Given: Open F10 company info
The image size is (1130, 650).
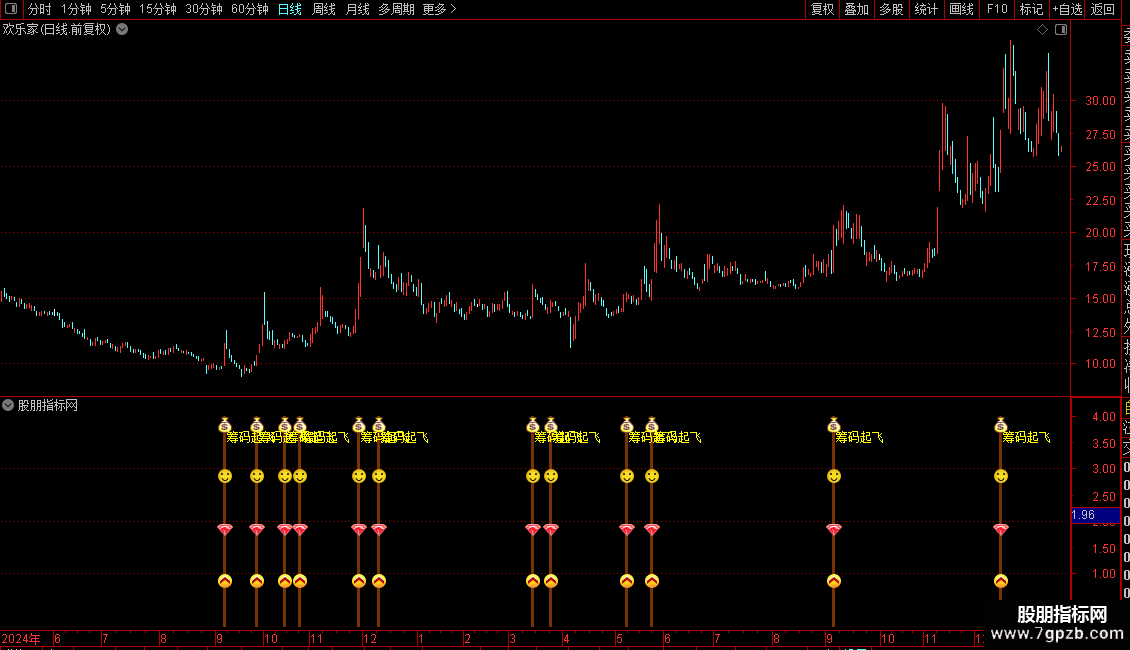Looking at the screenshot, I should pos(997,9).
